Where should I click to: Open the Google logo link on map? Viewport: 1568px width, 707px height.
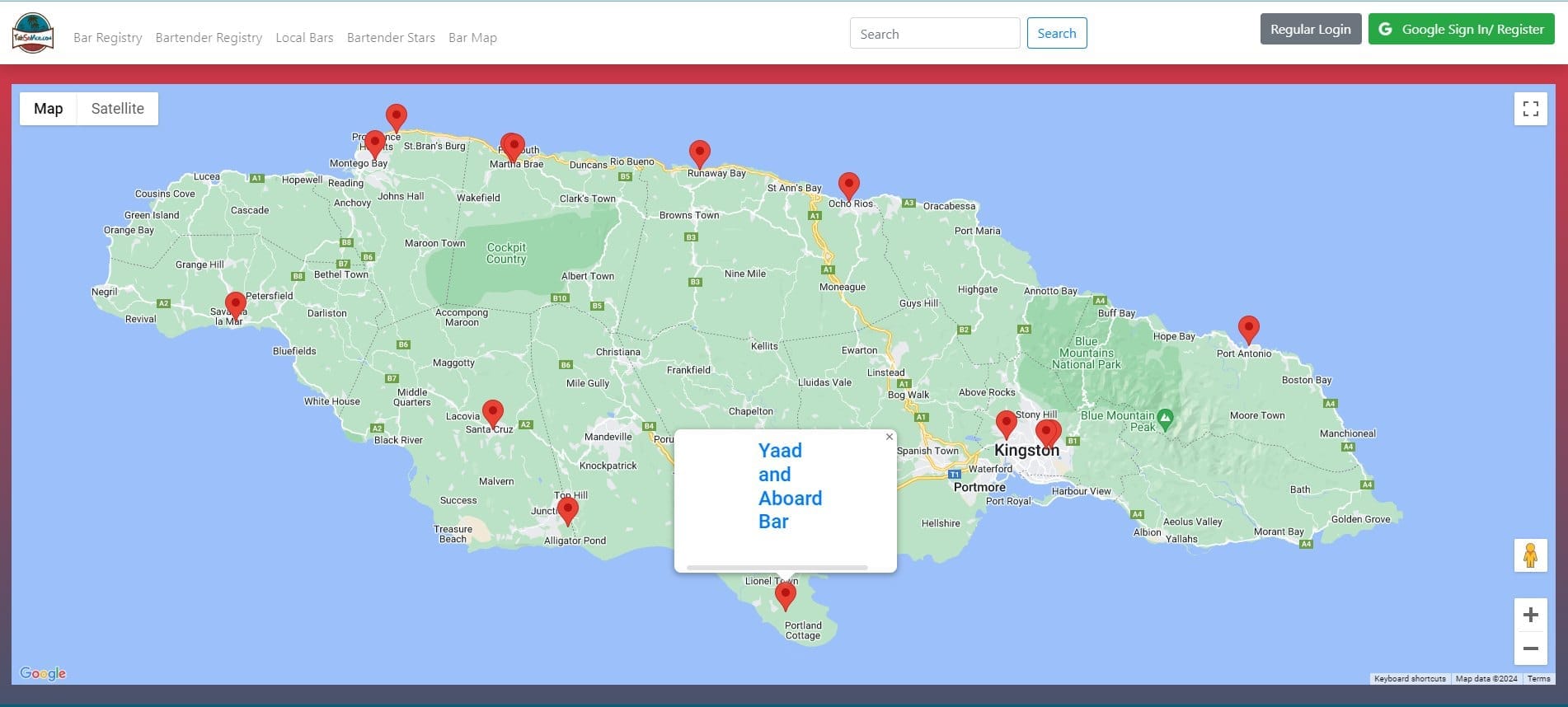click(43, 673)
